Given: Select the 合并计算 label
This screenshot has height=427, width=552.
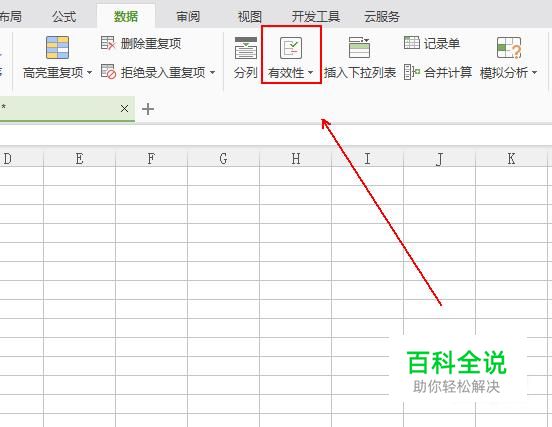Looking at the screenshot, I should (x=448, y=73).
